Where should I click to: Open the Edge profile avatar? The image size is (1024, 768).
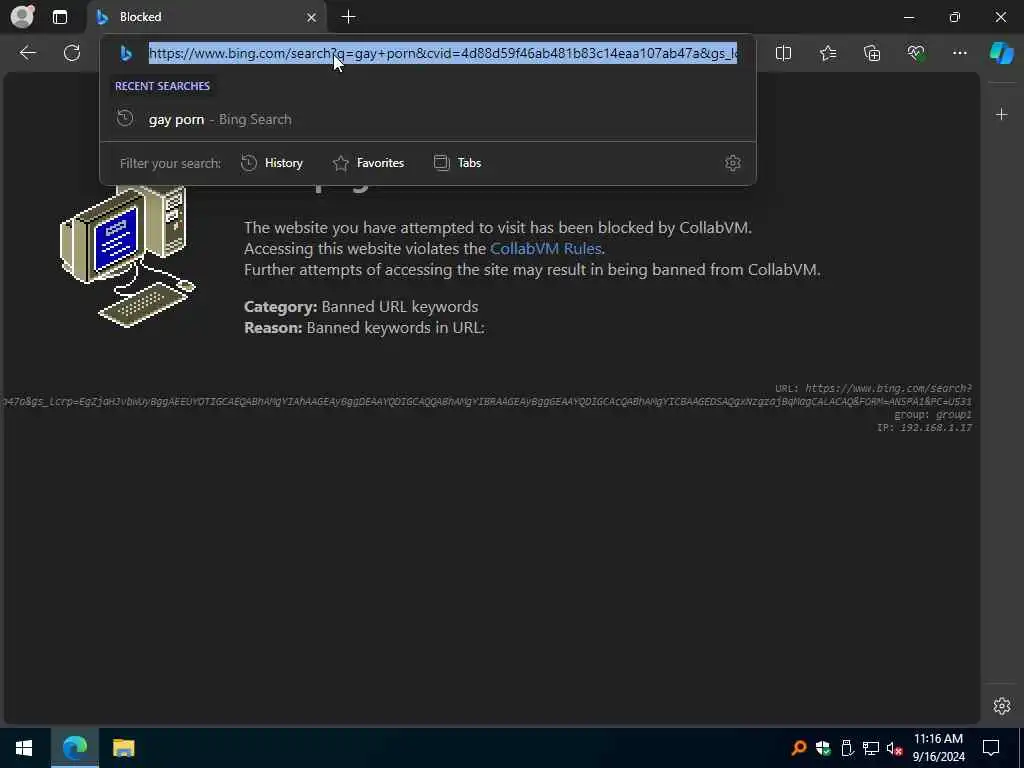pyautogui.click(x=23, y=17)
